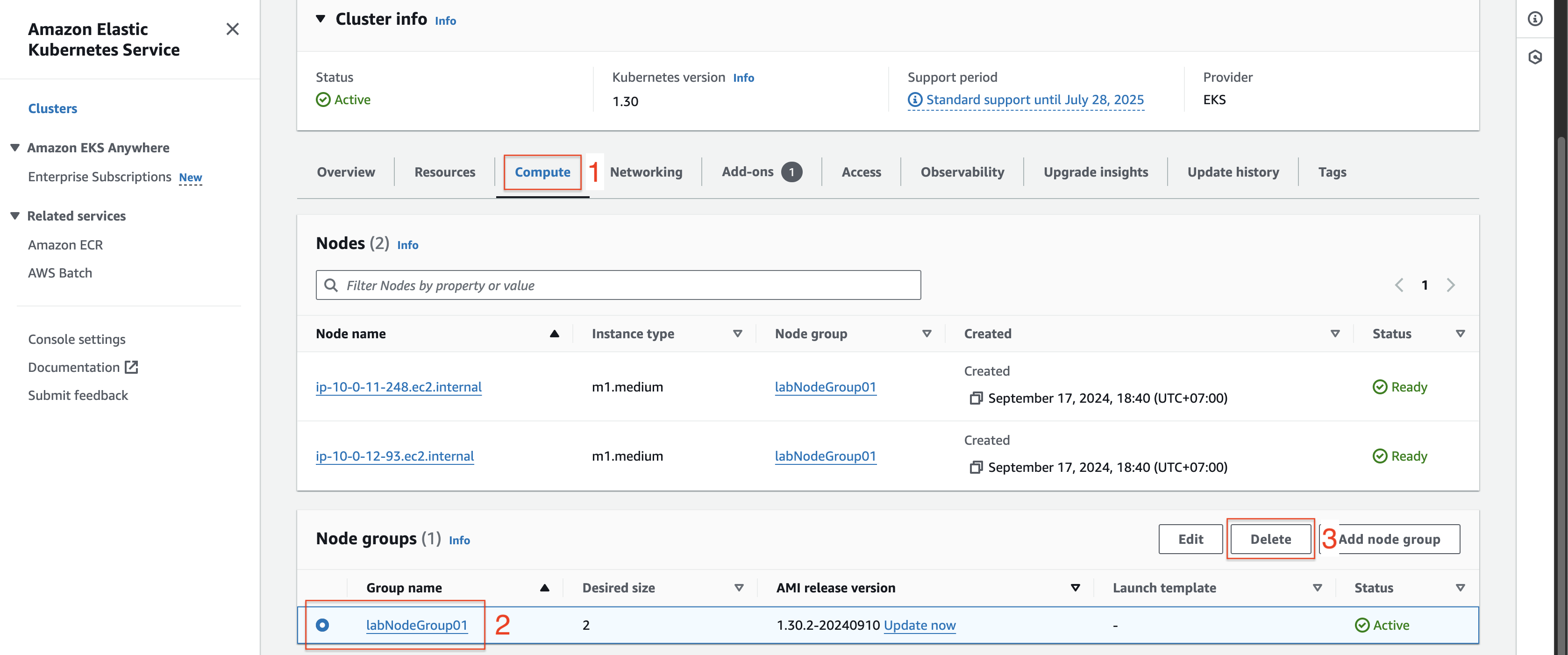The height and width of the screenshot is (655, 1568).
Task: Click Ready status icon for ip-10-0-12-93 node
Action: tap(1380, 456)
